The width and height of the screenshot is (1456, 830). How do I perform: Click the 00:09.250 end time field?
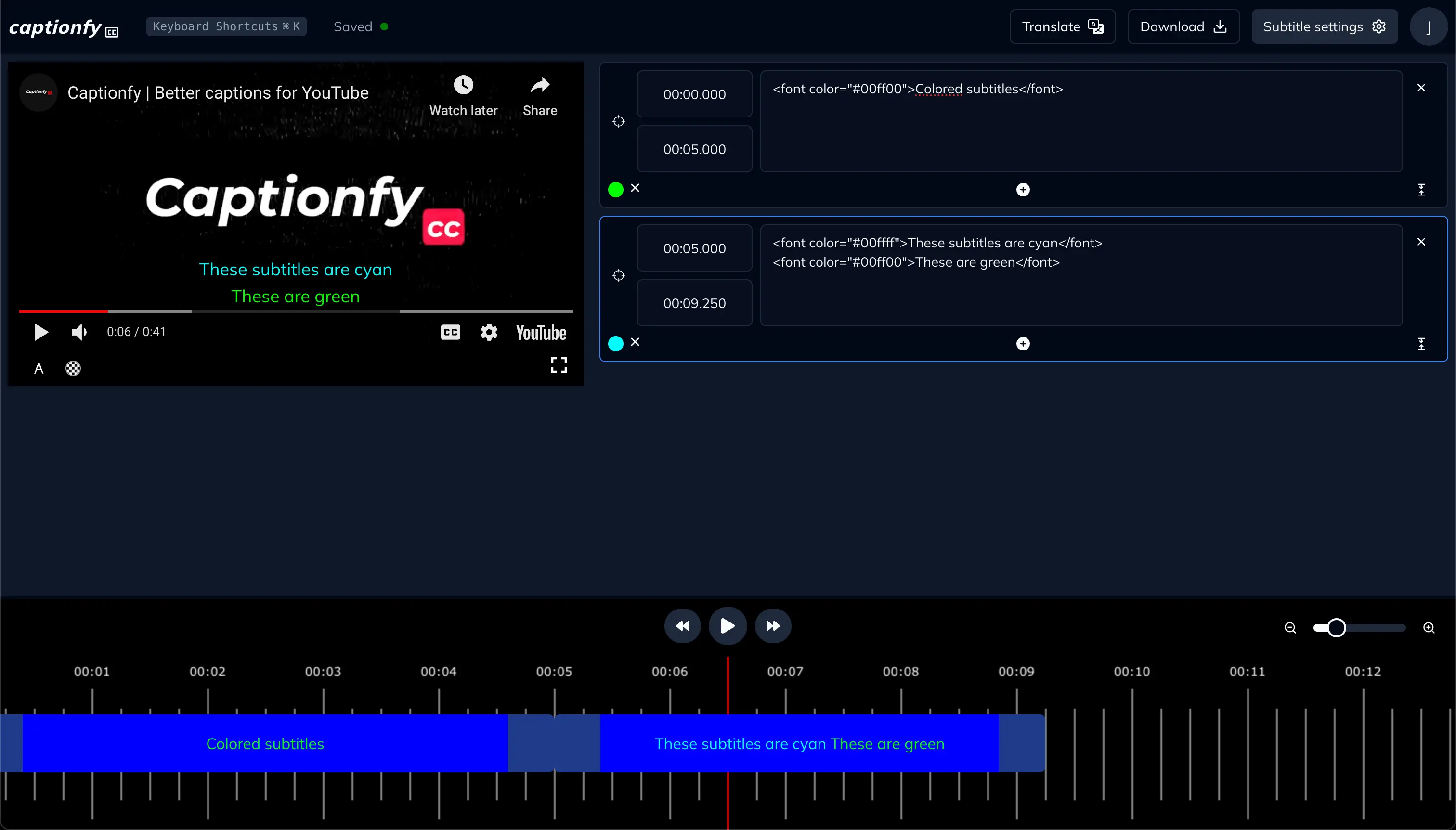(694, 303)
